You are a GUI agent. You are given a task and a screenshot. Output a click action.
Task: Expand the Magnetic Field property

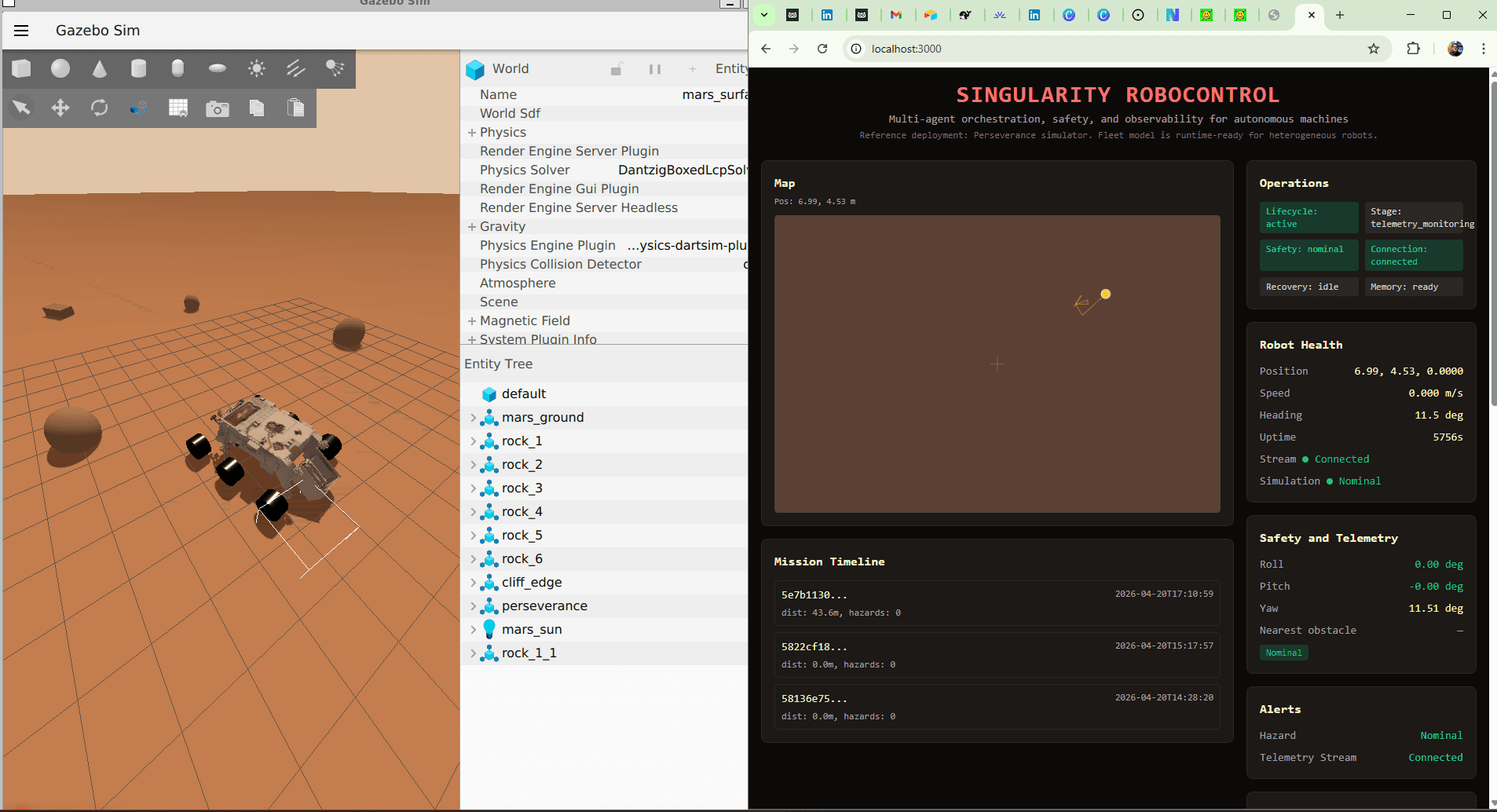[x=472, y=321]
